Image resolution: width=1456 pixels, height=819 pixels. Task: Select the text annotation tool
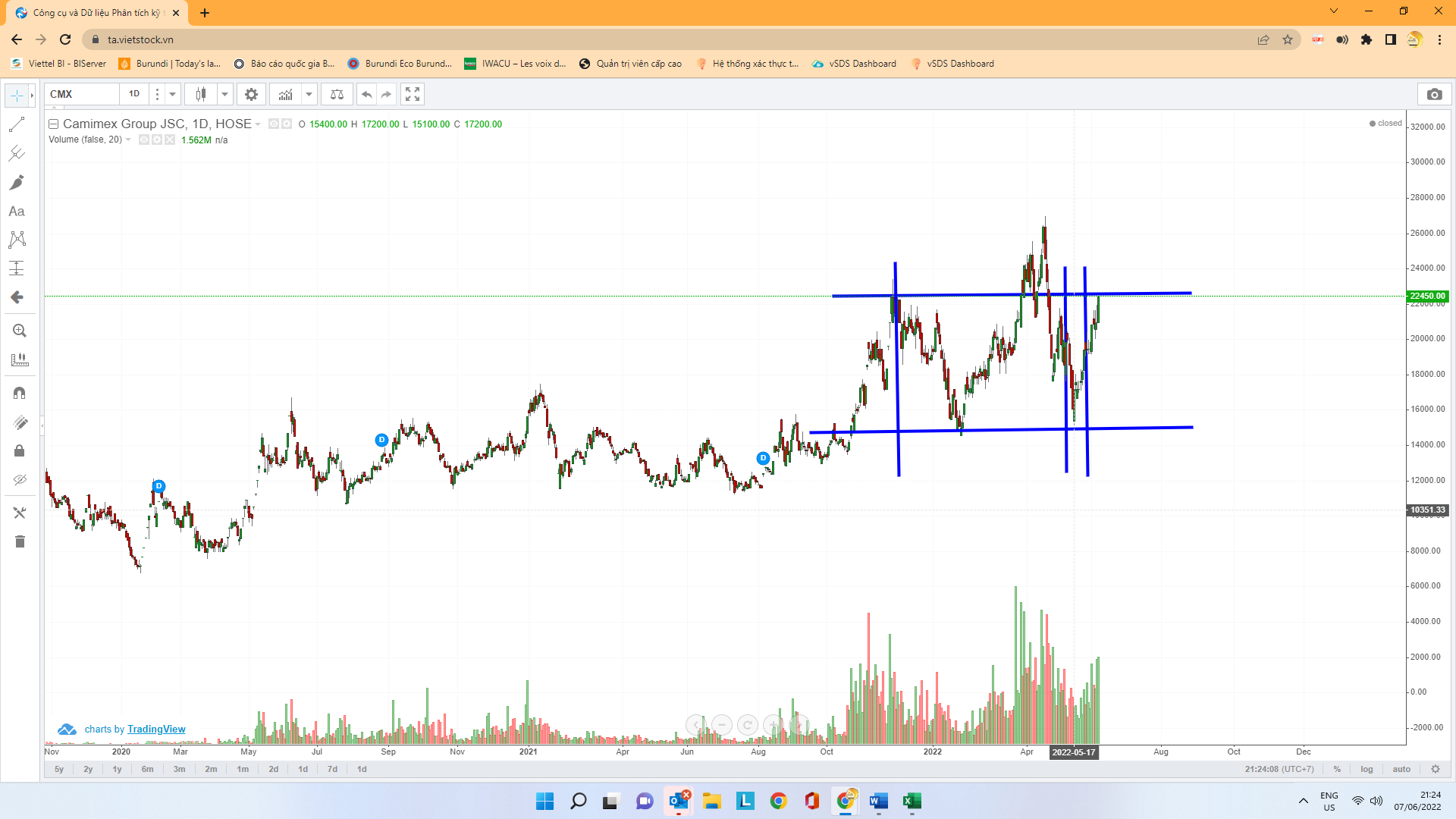coord(17,211)
